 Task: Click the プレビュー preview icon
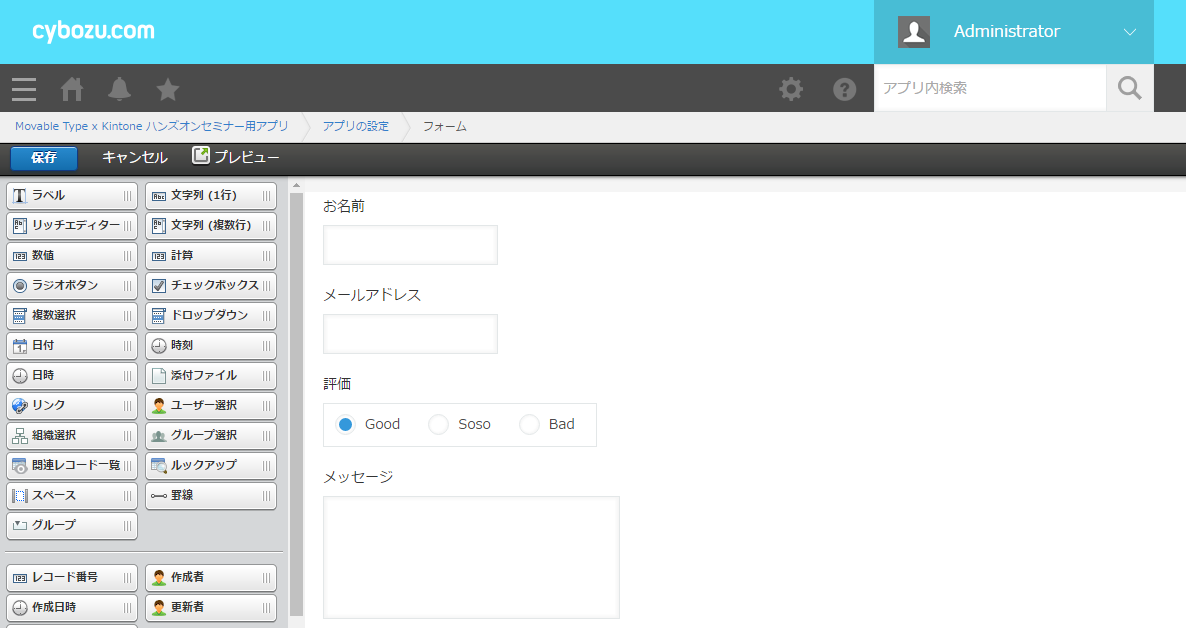pyautogui.click(x=201, y=156)
